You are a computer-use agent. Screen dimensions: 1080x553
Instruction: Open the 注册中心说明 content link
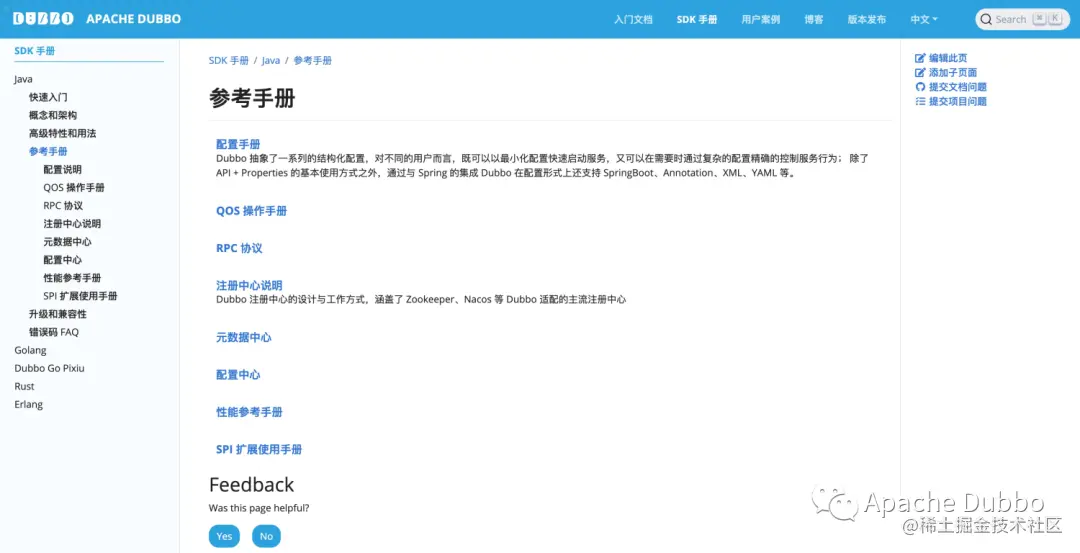249,285
